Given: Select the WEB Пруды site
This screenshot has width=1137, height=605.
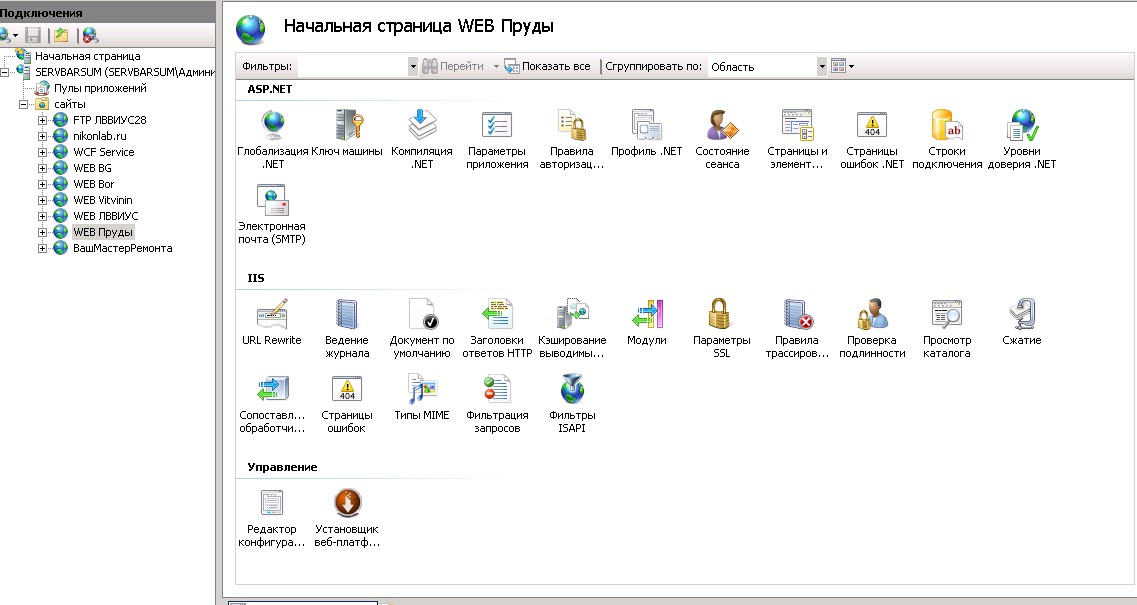Looking at the screenshot, I should coord(103,232).
